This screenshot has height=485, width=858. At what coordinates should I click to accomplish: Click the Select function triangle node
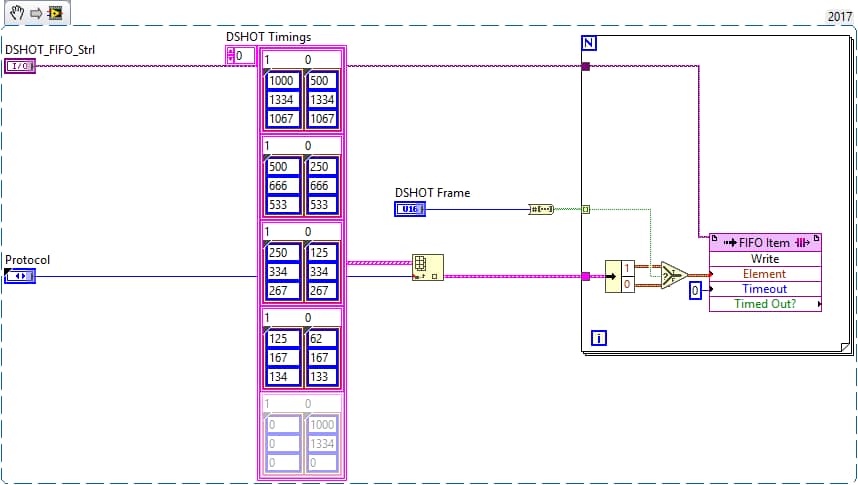[674, 275]
